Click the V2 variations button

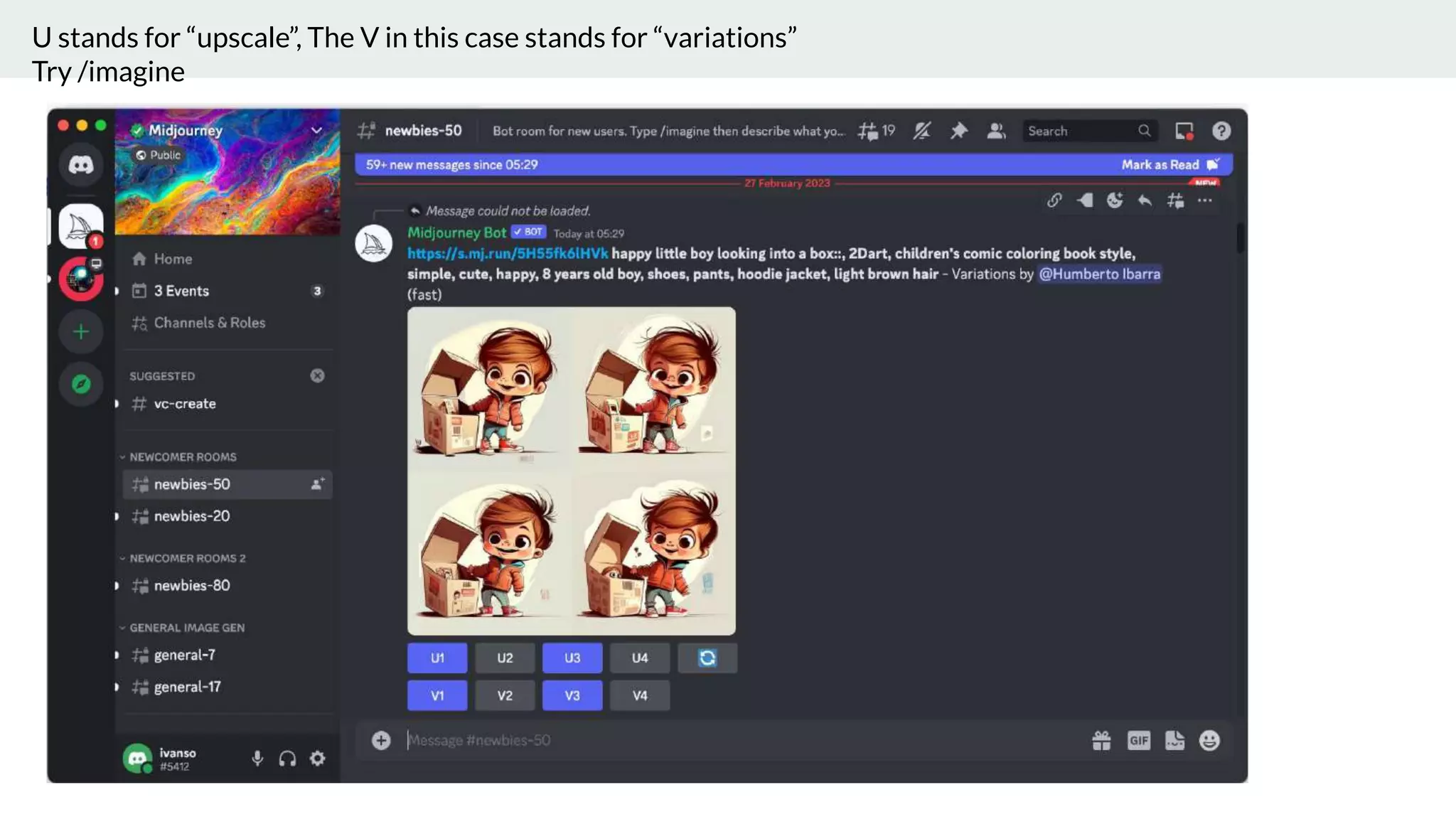click(505, 695)
